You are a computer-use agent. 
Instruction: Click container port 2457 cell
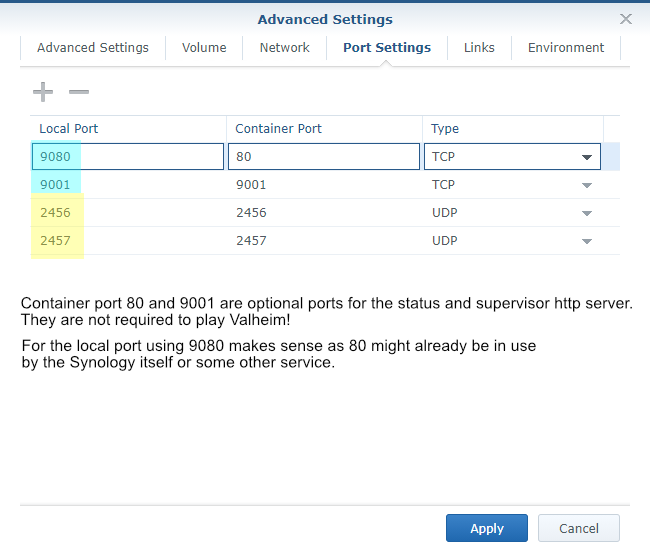pos(324,240)
